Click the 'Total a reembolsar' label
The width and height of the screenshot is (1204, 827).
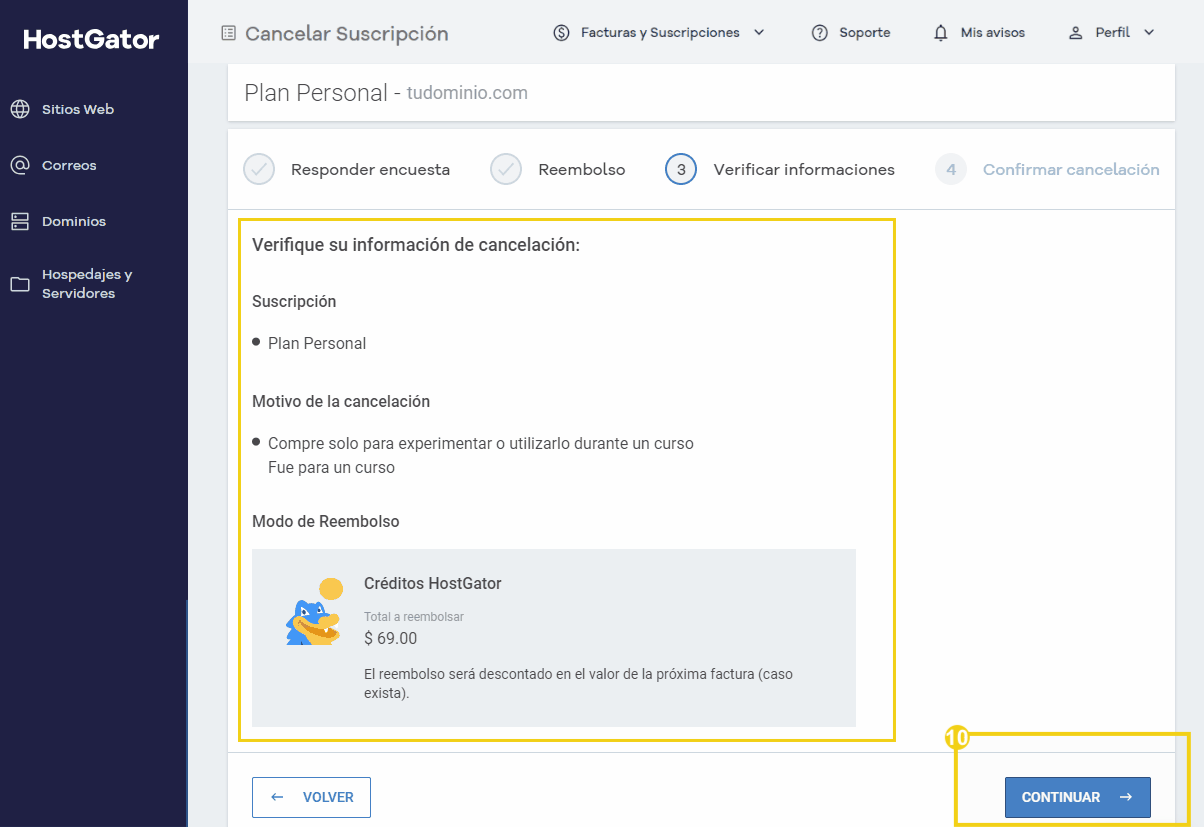point(414,617)
